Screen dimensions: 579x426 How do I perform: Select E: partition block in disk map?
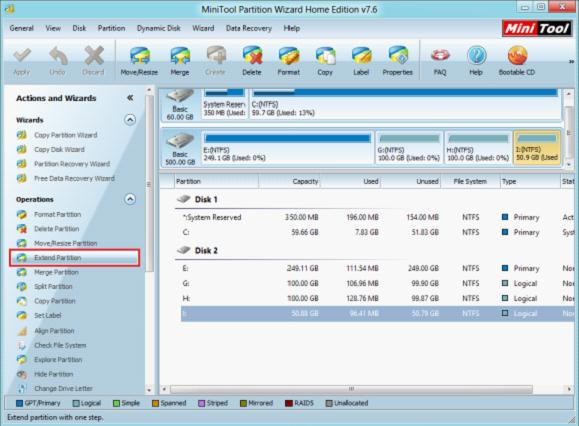287,148
